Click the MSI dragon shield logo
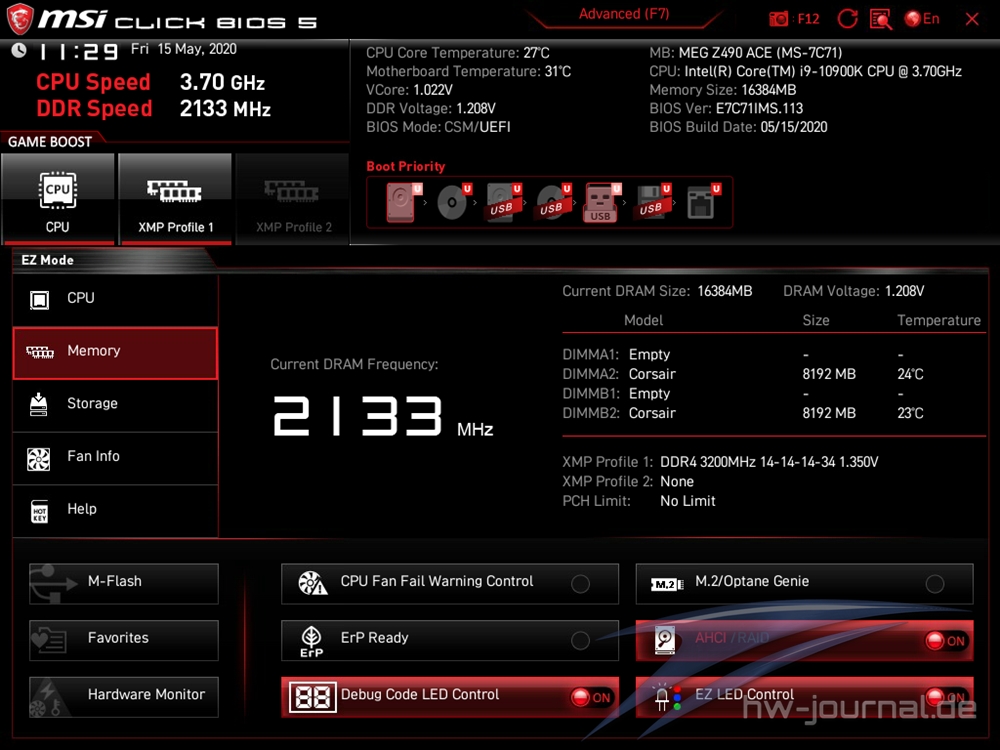This screenshot has width=1000, height=750. tap(19, 19)
